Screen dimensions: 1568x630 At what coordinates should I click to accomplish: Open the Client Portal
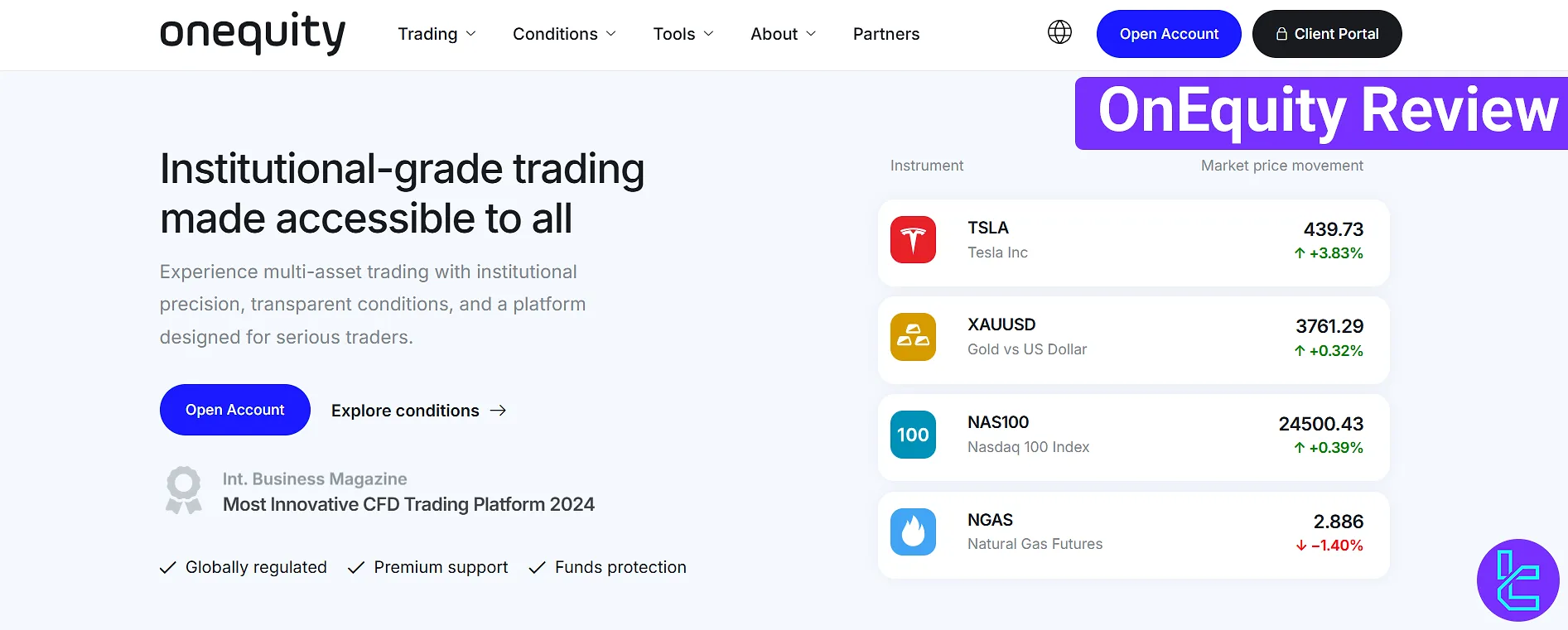1327,34
